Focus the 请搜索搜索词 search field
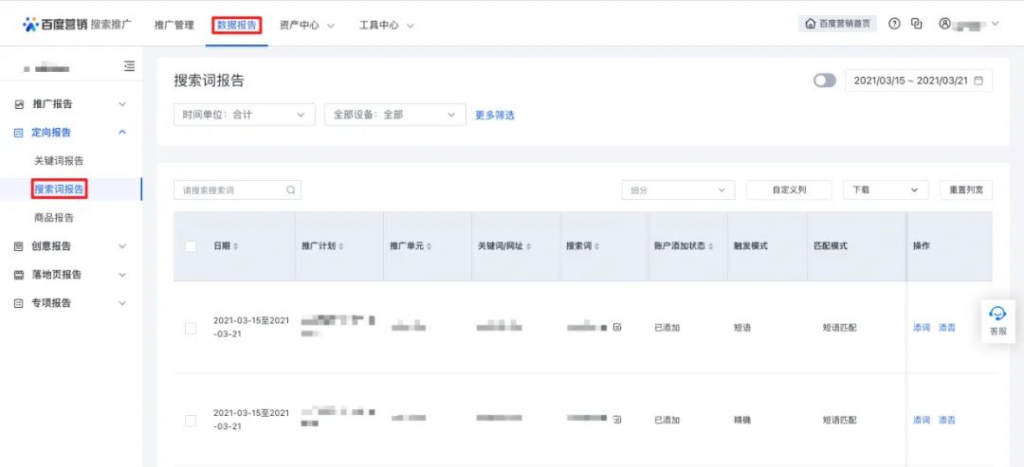 tap(238, 190)
